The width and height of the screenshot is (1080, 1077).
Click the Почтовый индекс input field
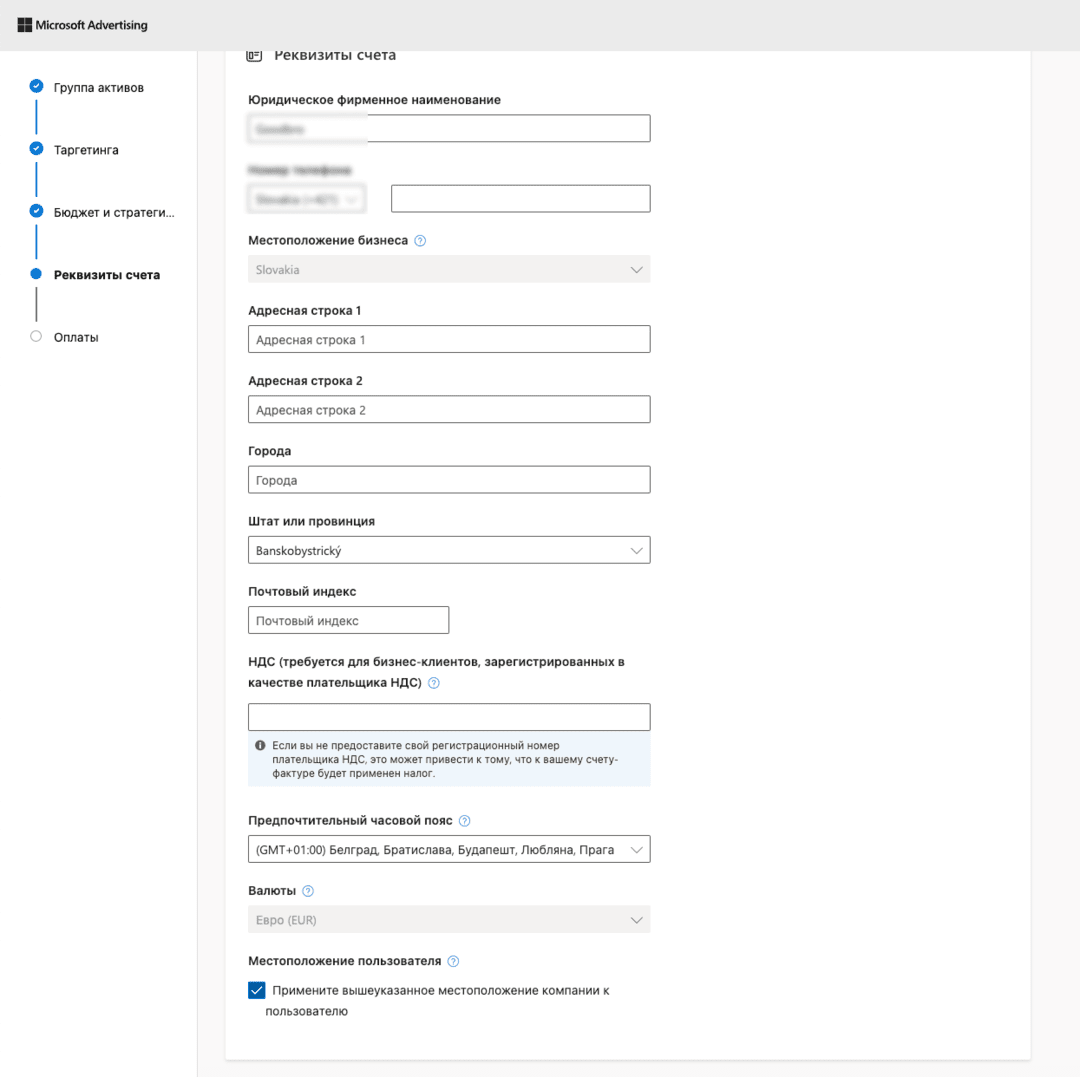coord(348,619)
